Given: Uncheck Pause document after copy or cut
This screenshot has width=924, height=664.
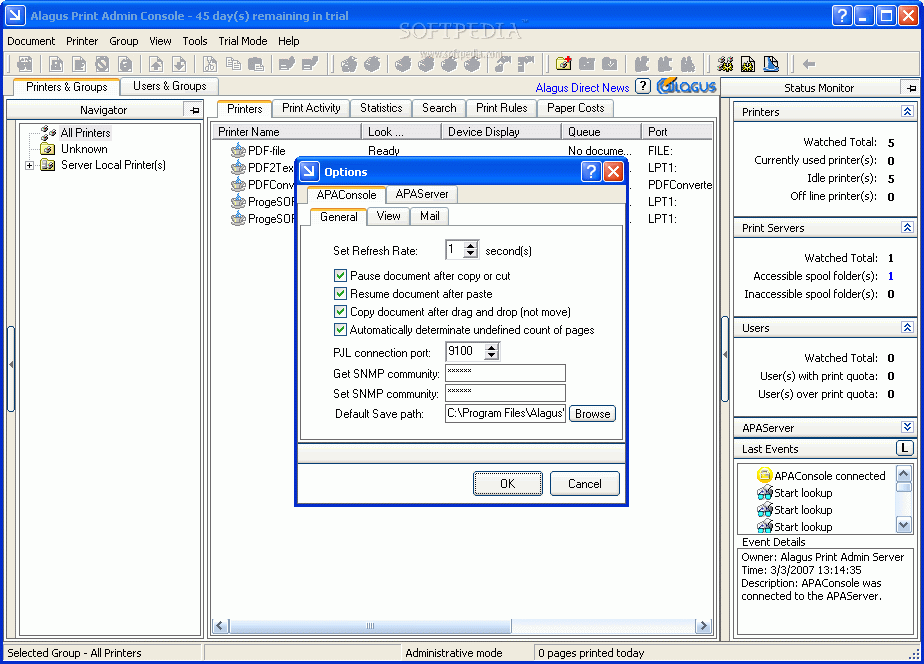Looking at the screenshot, I should coord(340,275).
